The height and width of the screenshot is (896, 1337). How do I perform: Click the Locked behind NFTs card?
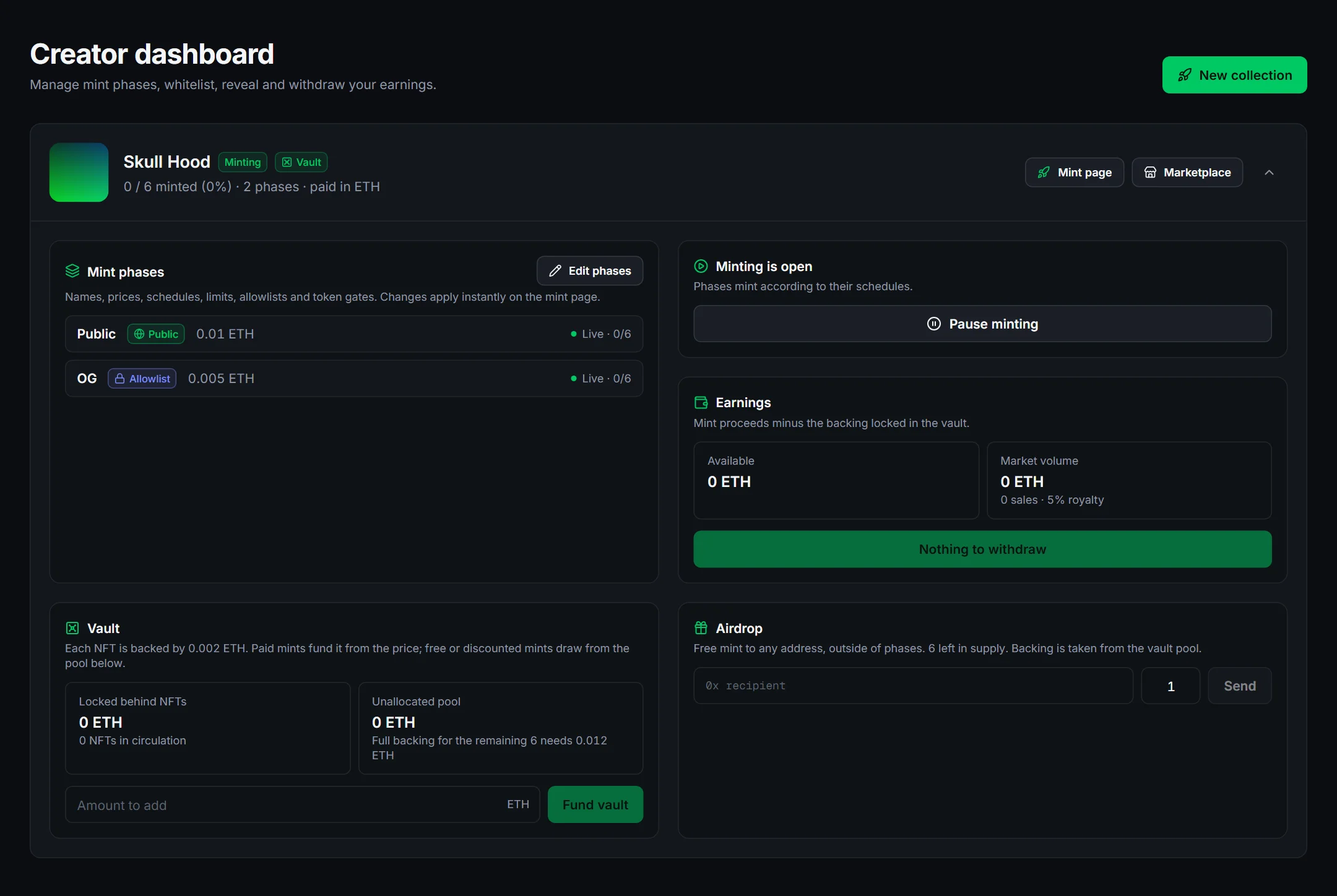208,728
